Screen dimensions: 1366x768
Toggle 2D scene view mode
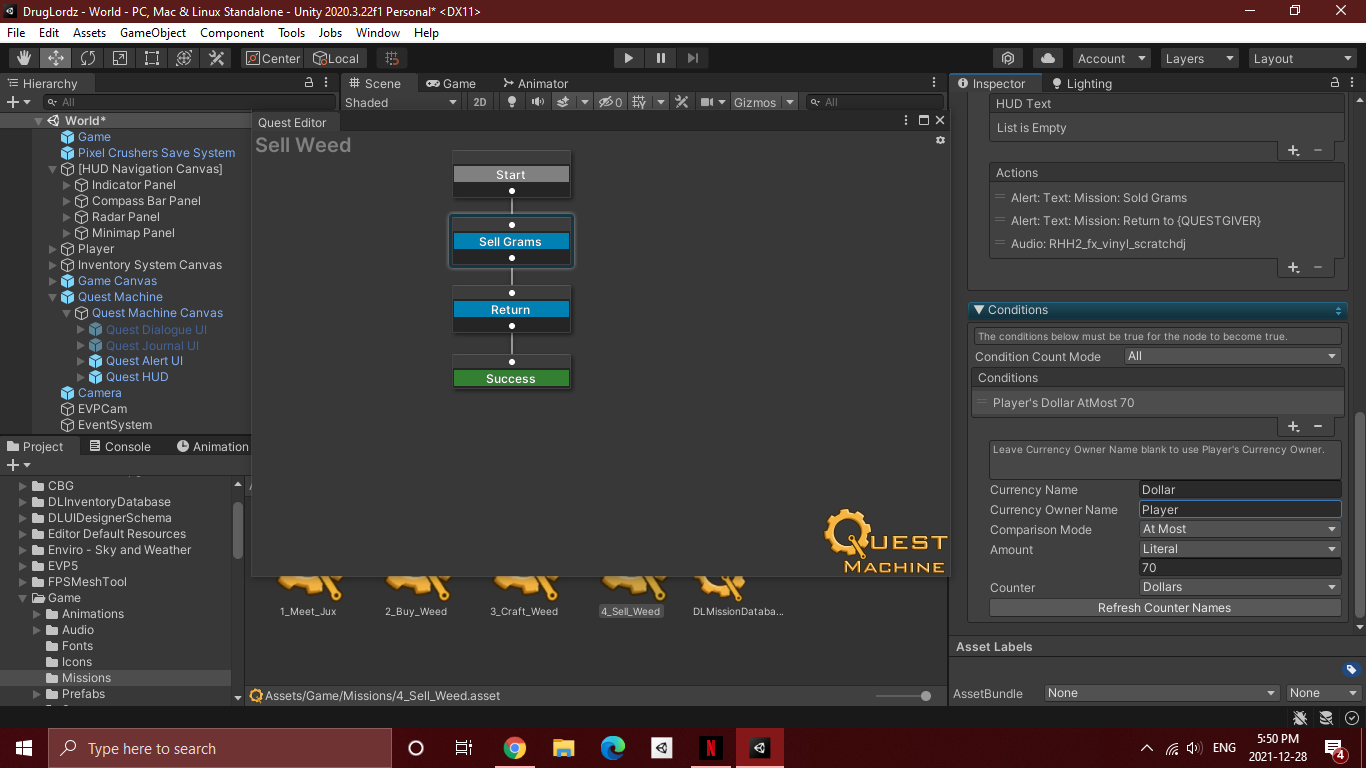[480, 102]
